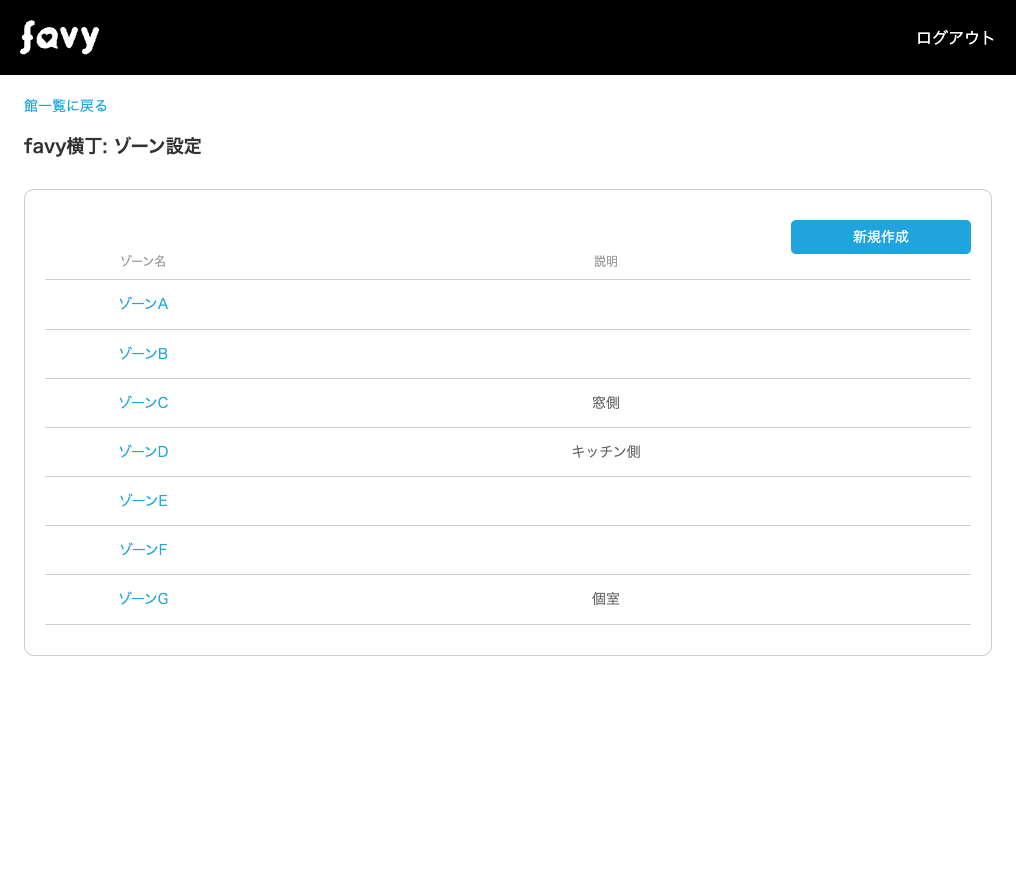This screenshot has width=1016, height=894.
Task: Click the 新規作成 button
Action: tap(881, 237)
